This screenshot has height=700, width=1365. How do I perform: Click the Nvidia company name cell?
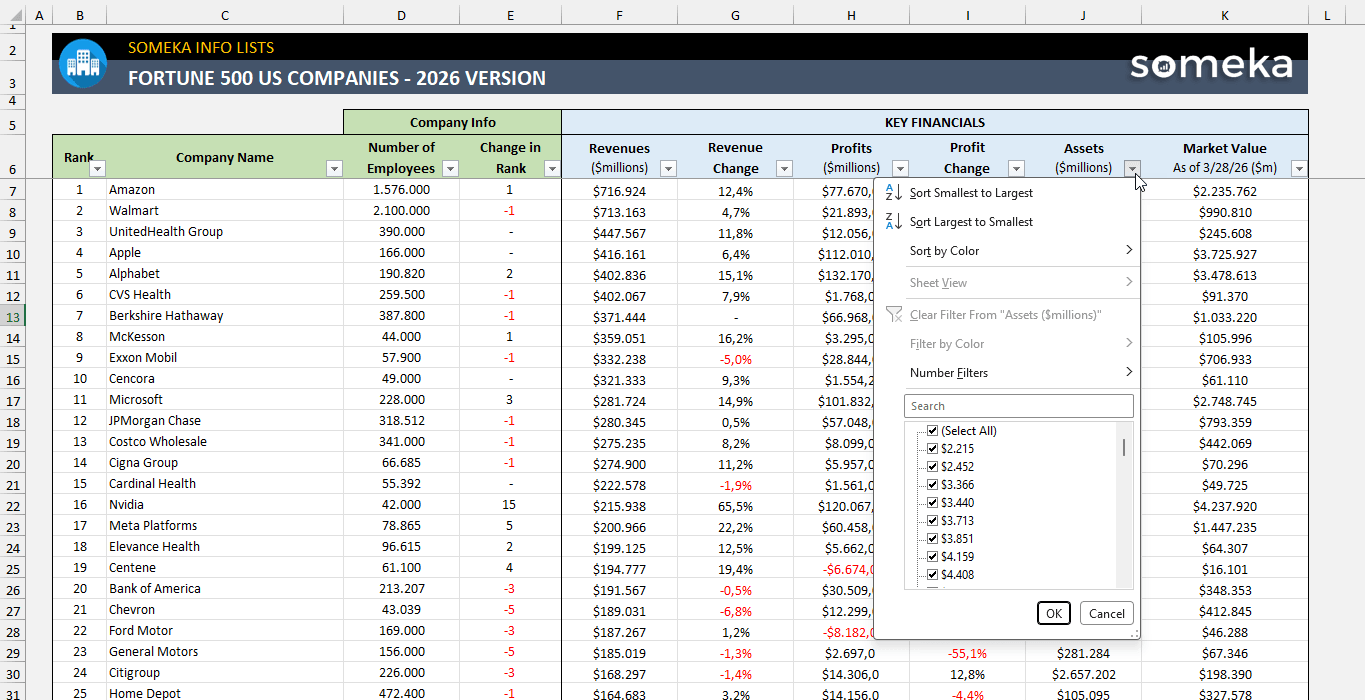pos(225,505)
